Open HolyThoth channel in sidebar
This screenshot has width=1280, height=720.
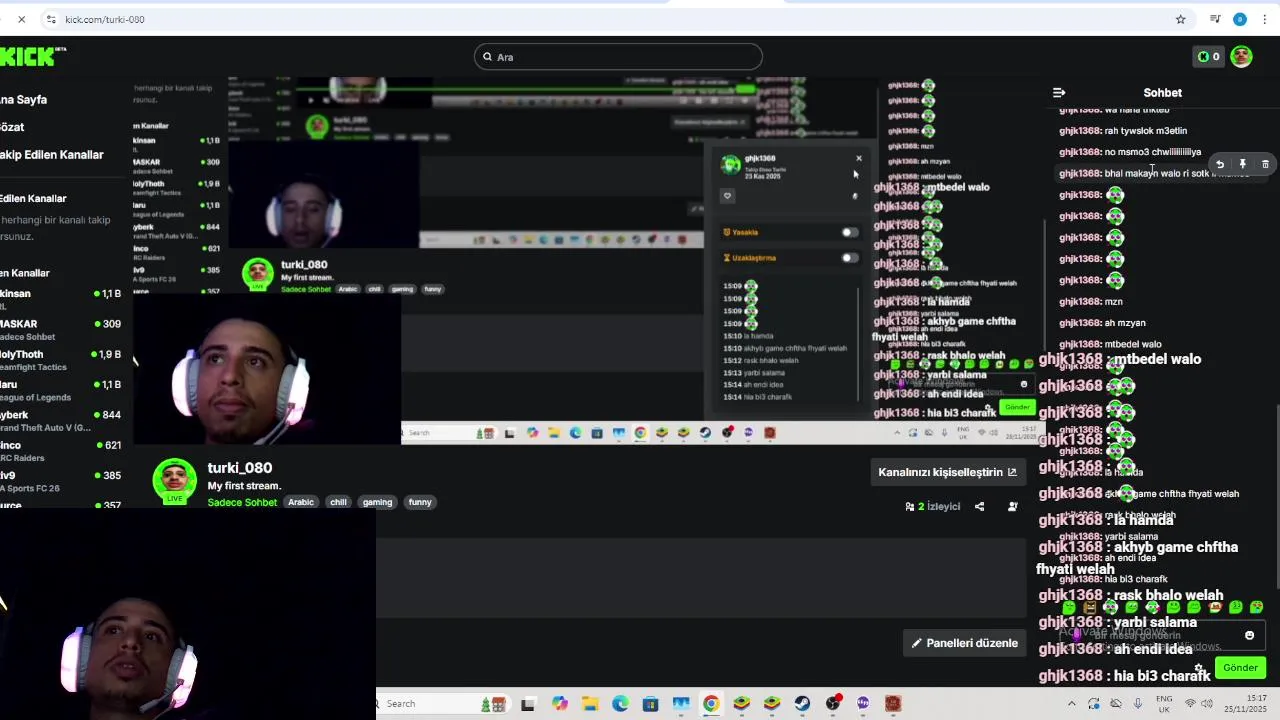click(x=60, y=360)
